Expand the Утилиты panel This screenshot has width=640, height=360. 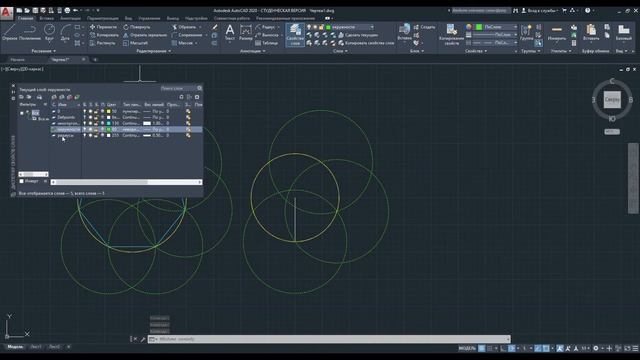click(x=561, y=51)
